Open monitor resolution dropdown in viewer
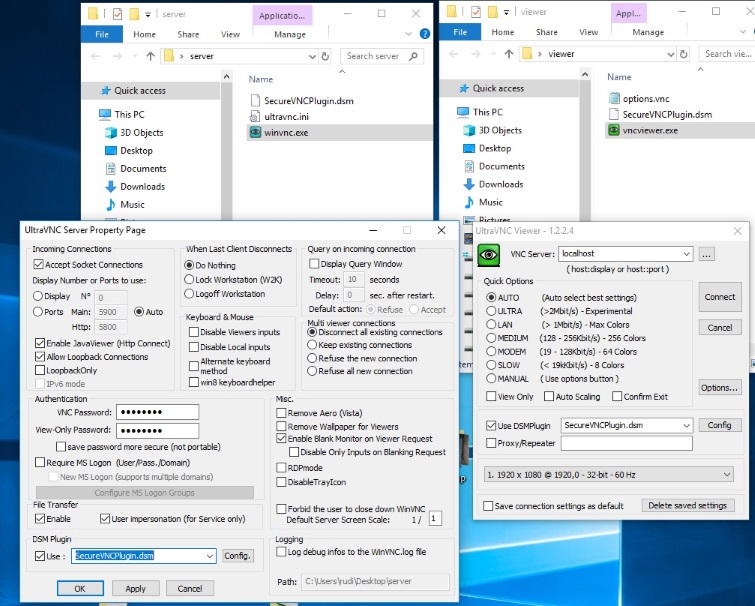 tap(726, 475)
